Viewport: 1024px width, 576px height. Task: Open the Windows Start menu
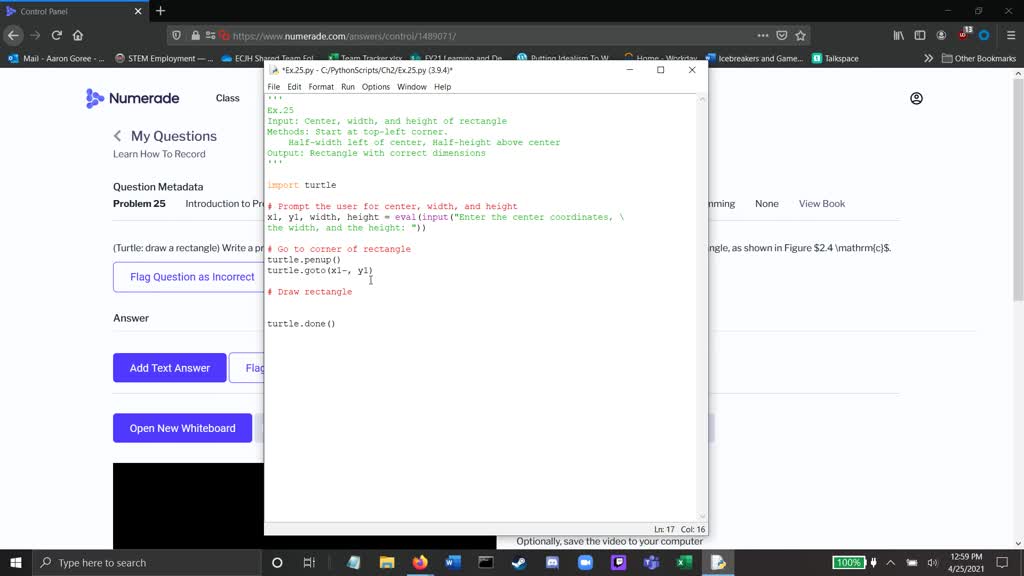click(16, 563)
